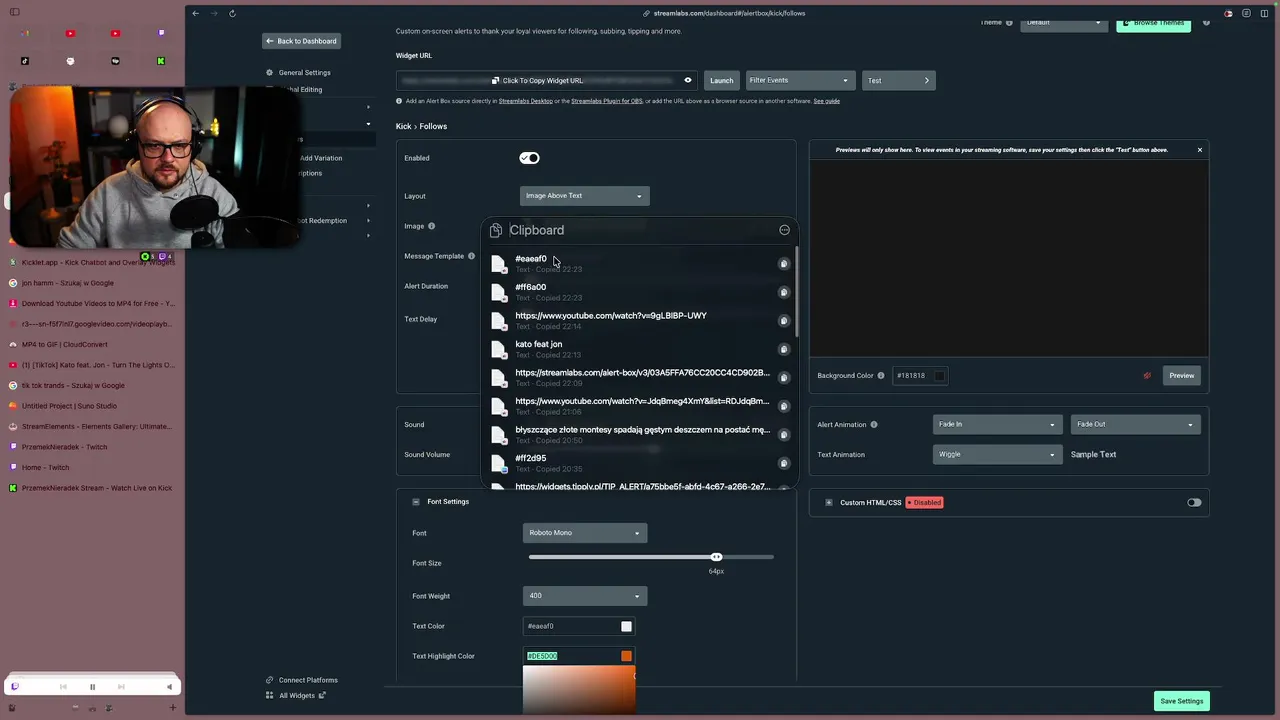The width and height of the screenshot is (1280, 720).
Task: Click the Connect Platforms link icon
Action: [269, 680]
